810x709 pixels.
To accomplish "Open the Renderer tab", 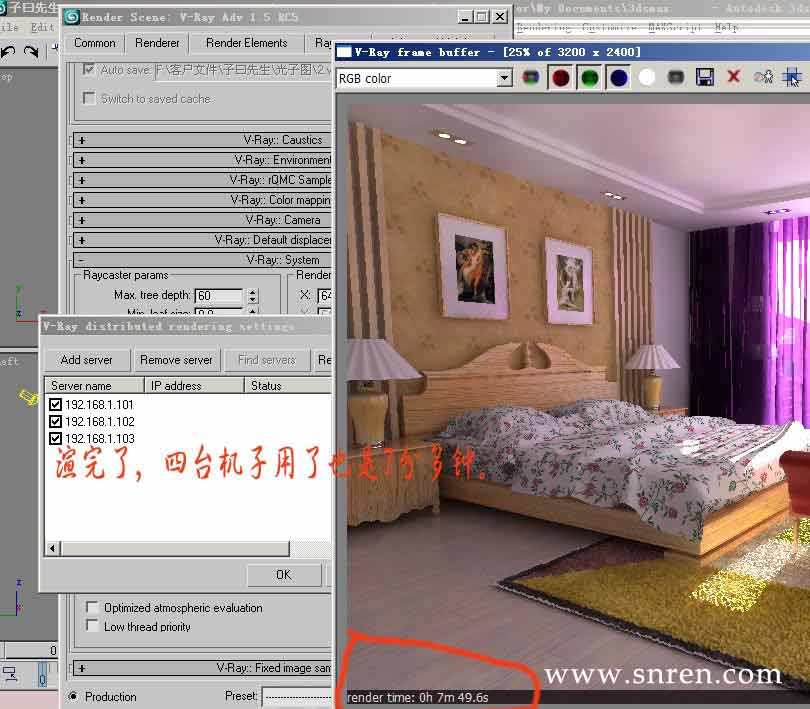I will (x=157, y=43).
